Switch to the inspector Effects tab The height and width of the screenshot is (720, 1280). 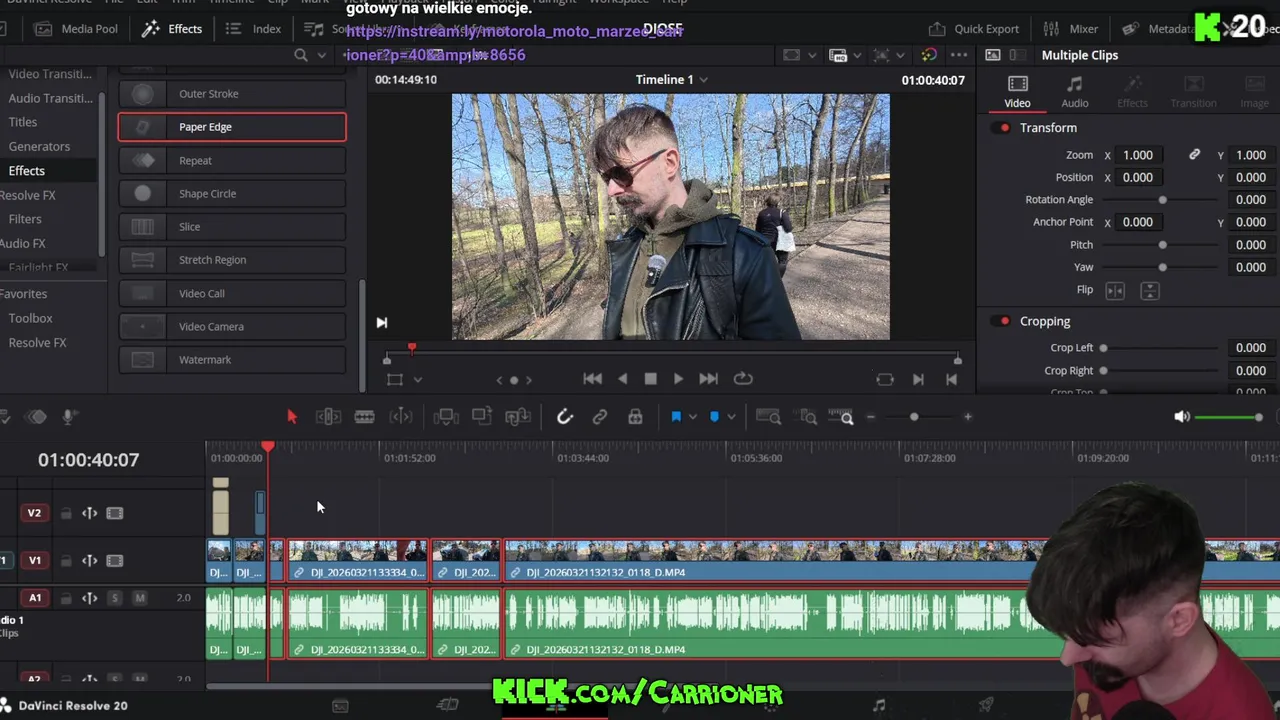click(x=1132, y=92)
